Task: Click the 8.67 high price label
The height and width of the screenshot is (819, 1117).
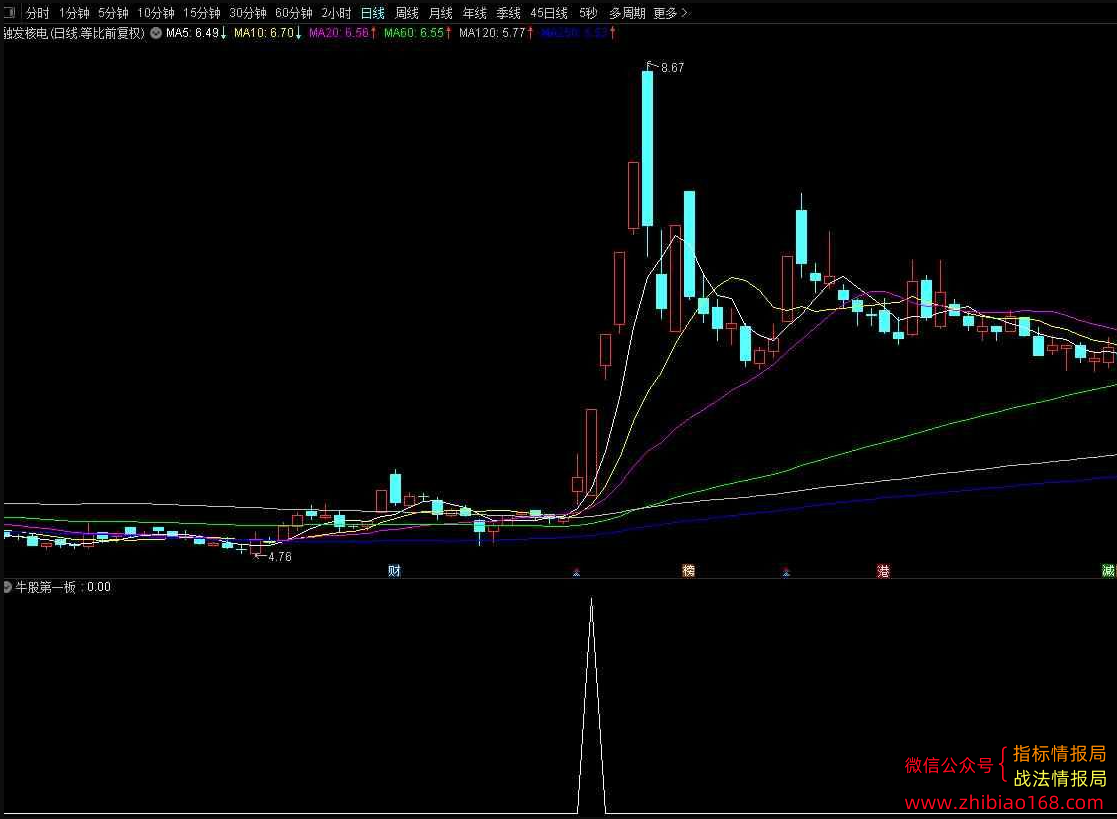Action: tap(672, 68)
